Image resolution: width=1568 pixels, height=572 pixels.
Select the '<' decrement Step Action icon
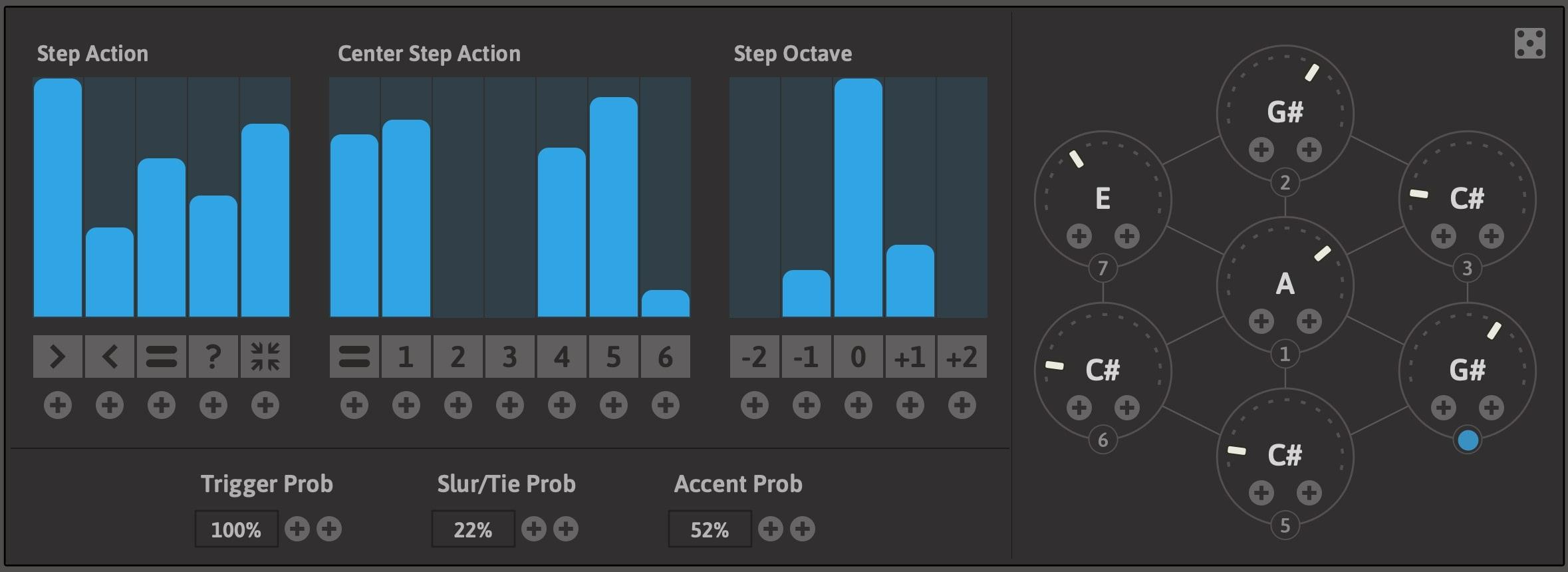[109, 357]
